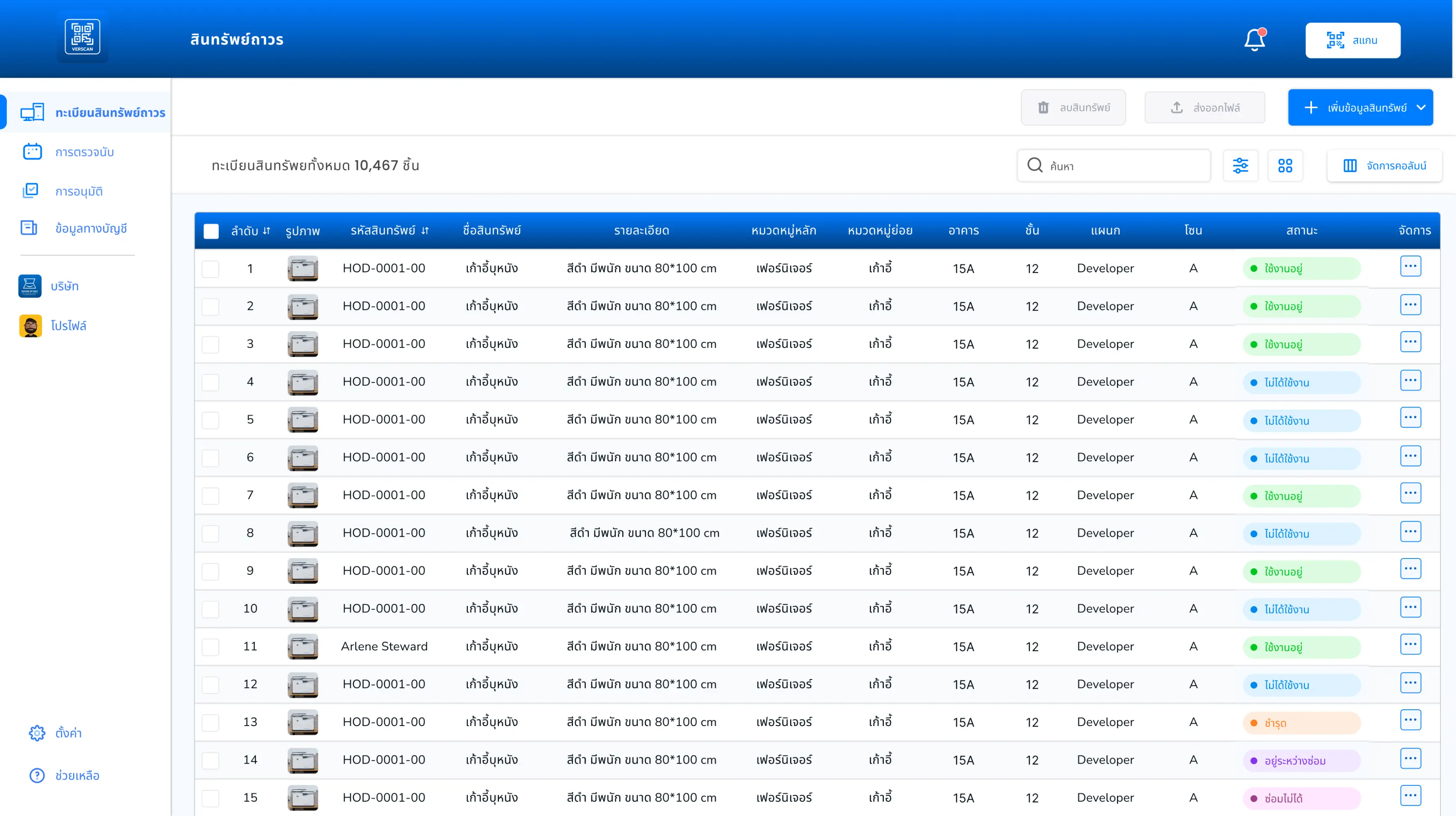Sort by ลำดับ column arrows
Image resolution: width=1456 pixels, height=816 pixels.
(x=267, y=231)
